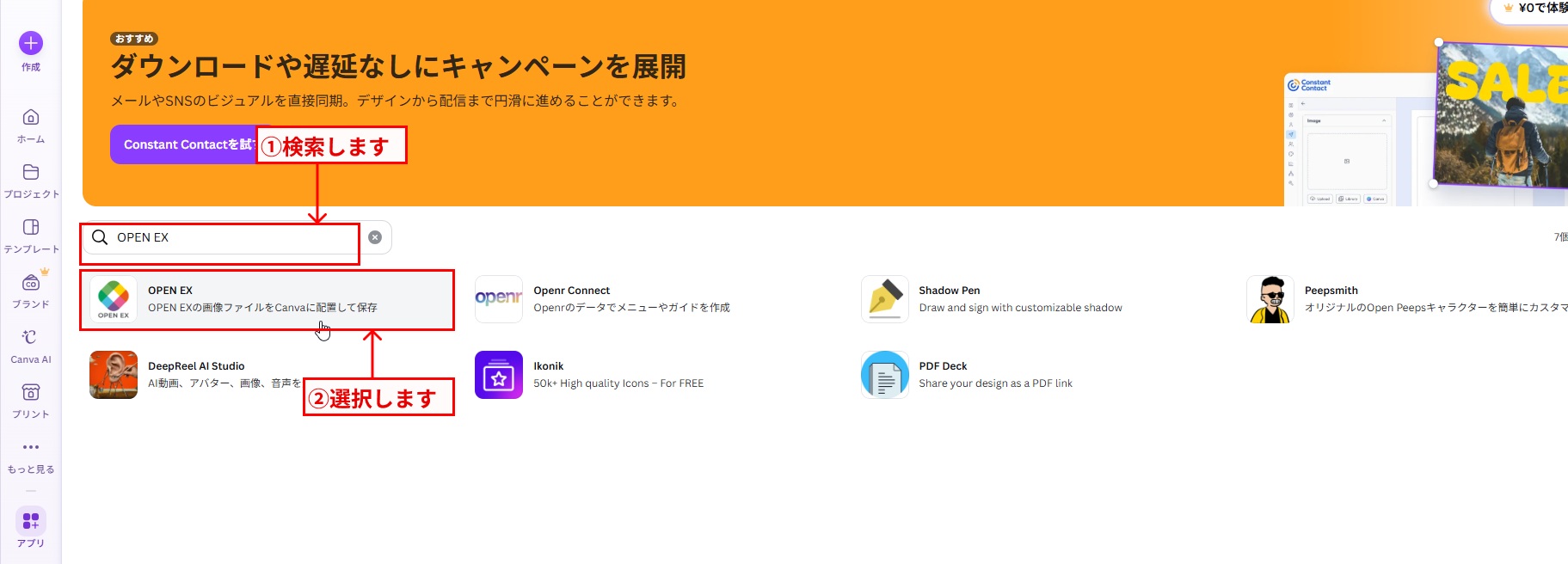Click the Canva AI label in the sidebar
1568x564 pixels.
[x=31, y=359]
